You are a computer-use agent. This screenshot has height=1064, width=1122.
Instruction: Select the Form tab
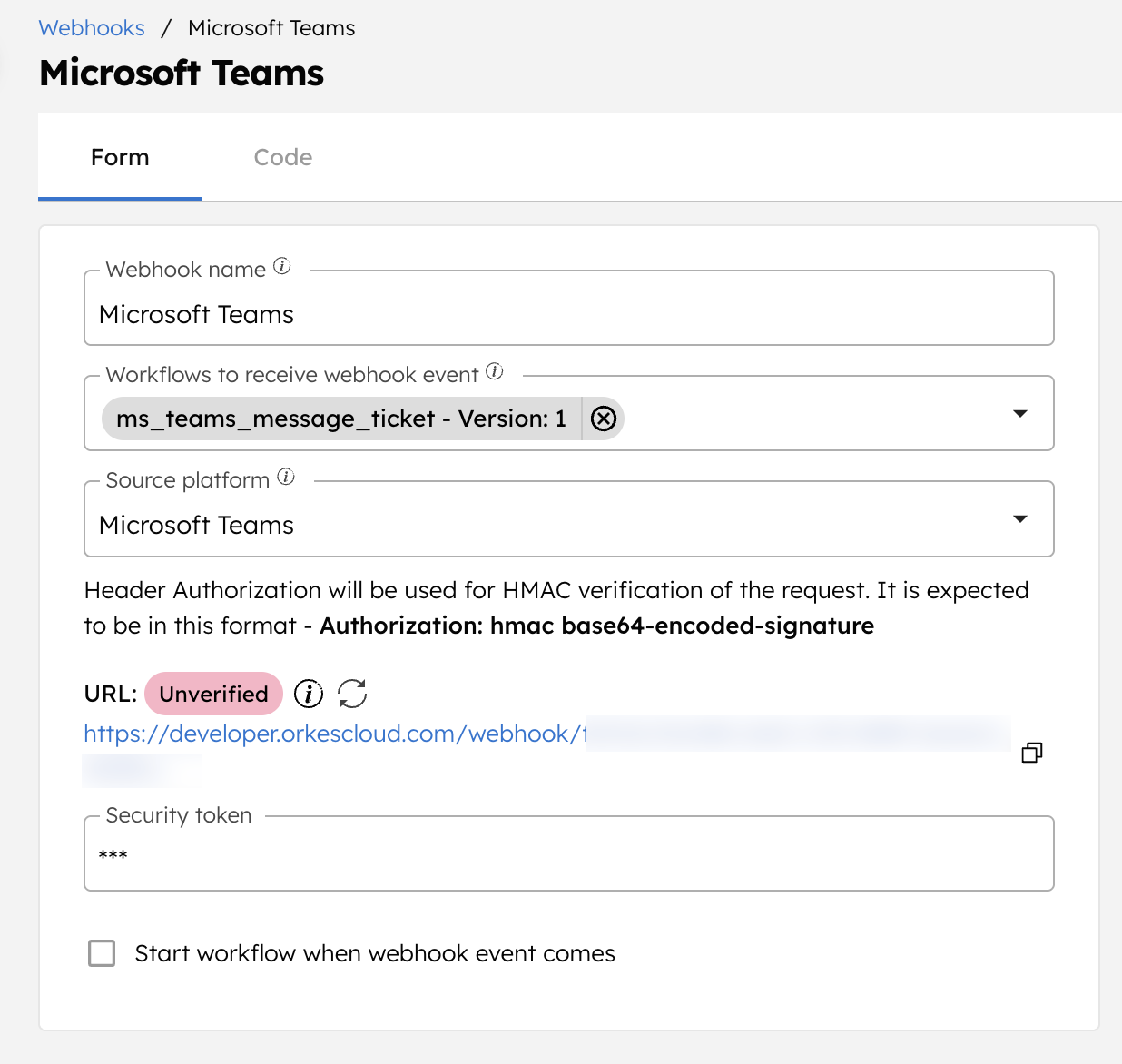[x=119, y=157]
